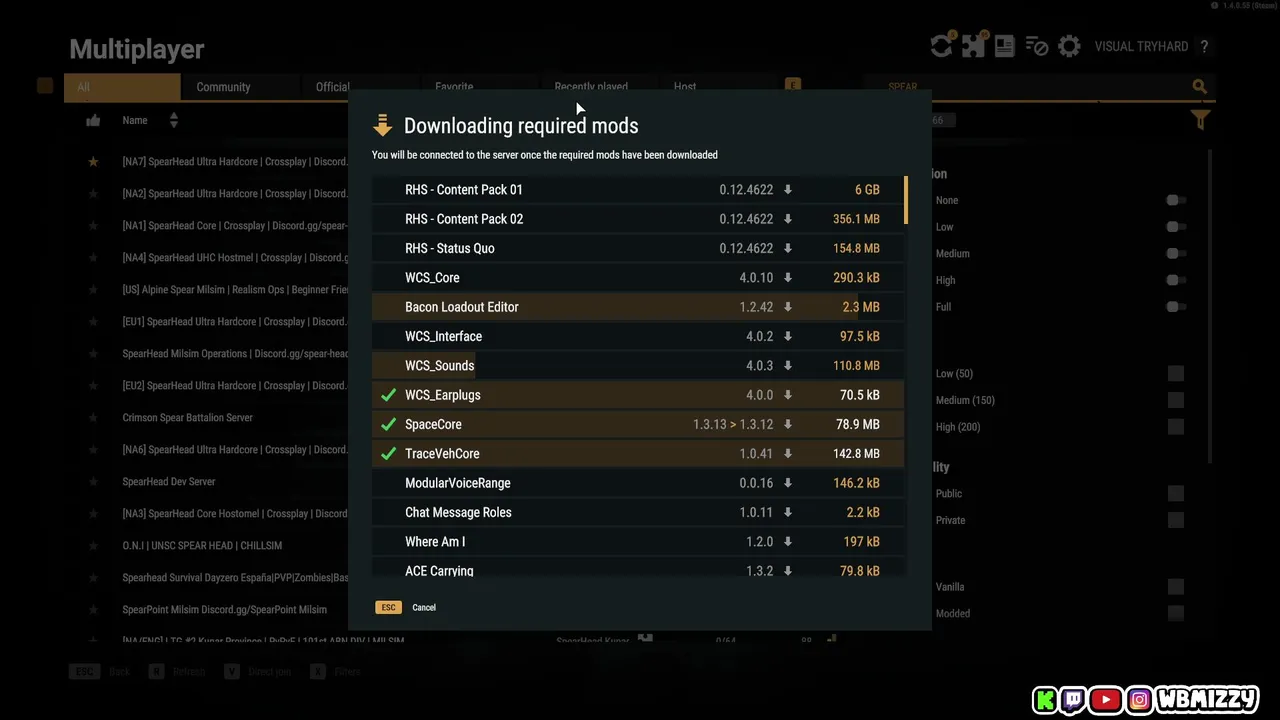The width and height of the screenshot is (1280, 720).
Task: Click favorite star for [NA2] SpearHead server
Action: tap(93, 194)
